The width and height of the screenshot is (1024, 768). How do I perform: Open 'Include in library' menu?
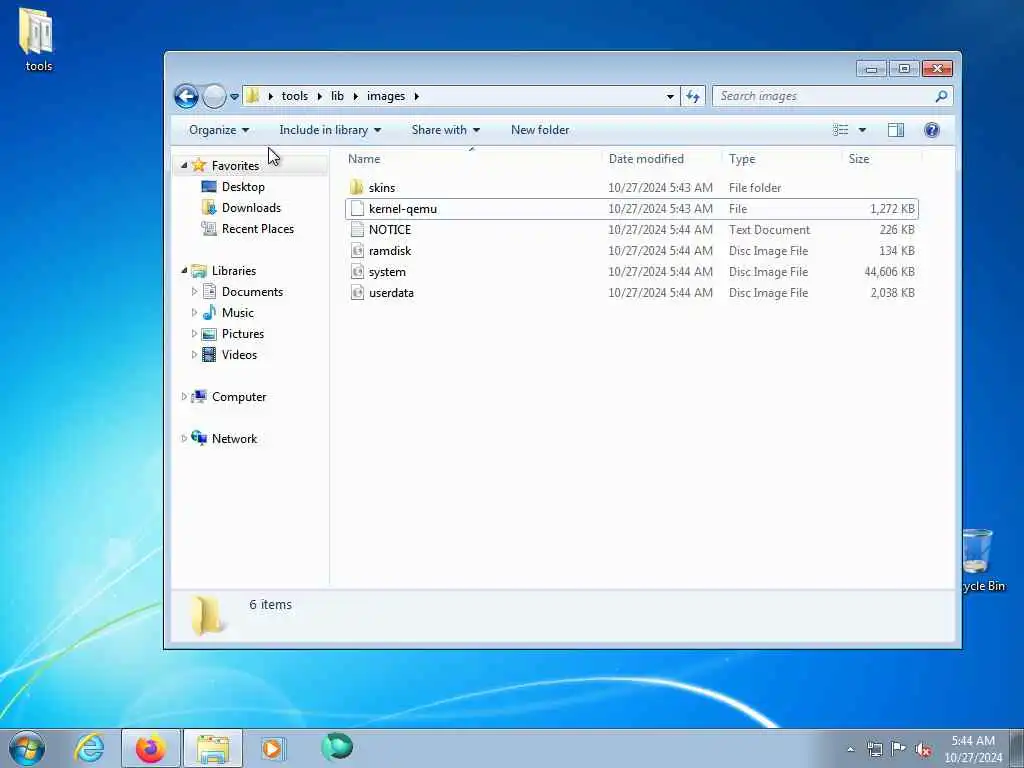[330, 130]
